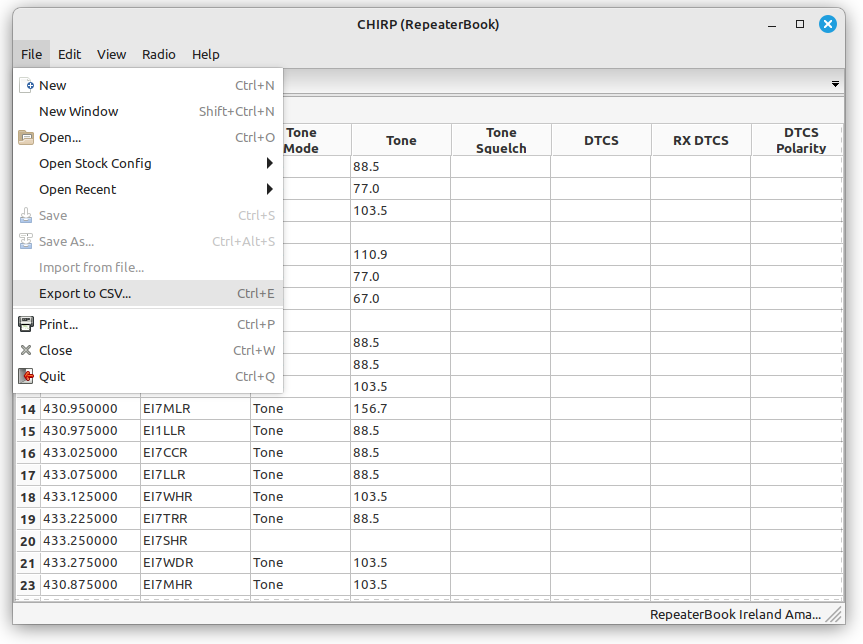Viewport: 863px width, 644px height.
Task: Click name cell EI7MLR
Action: click(x=195, y=409)
